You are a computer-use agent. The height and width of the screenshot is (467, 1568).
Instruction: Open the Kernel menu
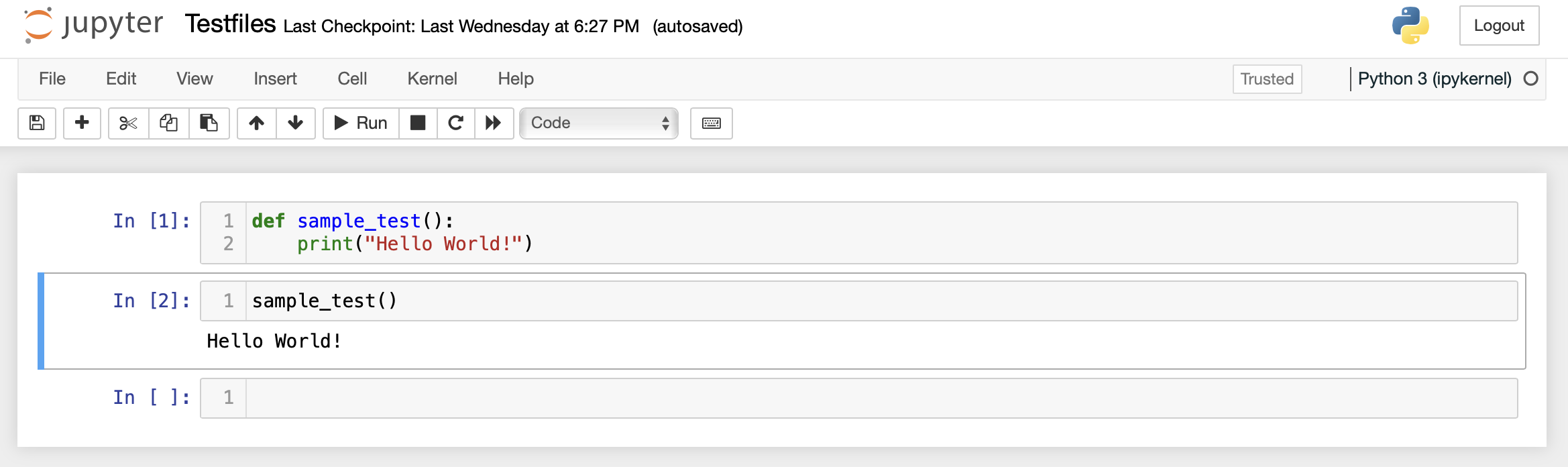click(x=432, y=79)
